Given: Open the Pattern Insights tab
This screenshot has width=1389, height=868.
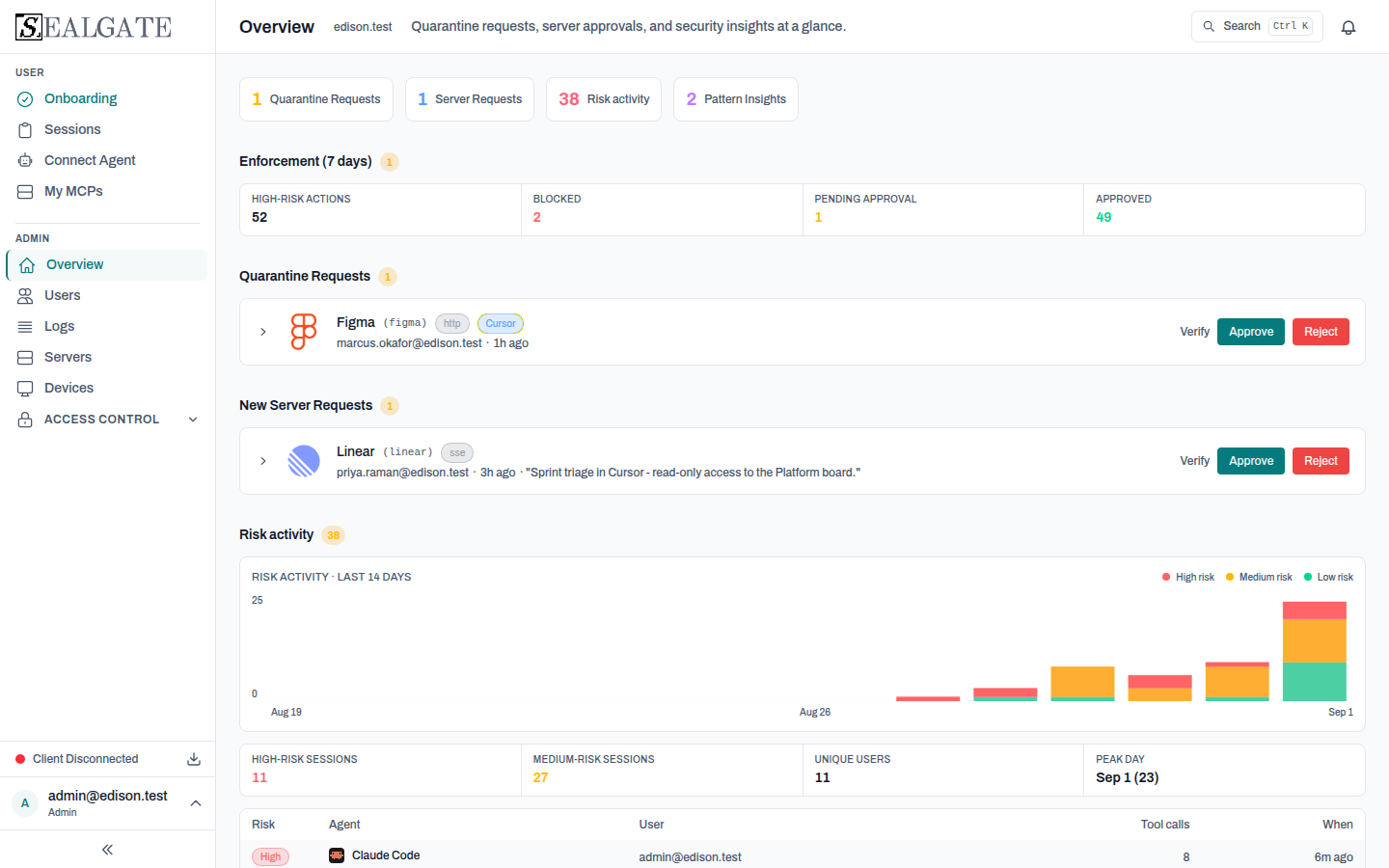Looking at the screenshot, I should (x=736, y=99).
